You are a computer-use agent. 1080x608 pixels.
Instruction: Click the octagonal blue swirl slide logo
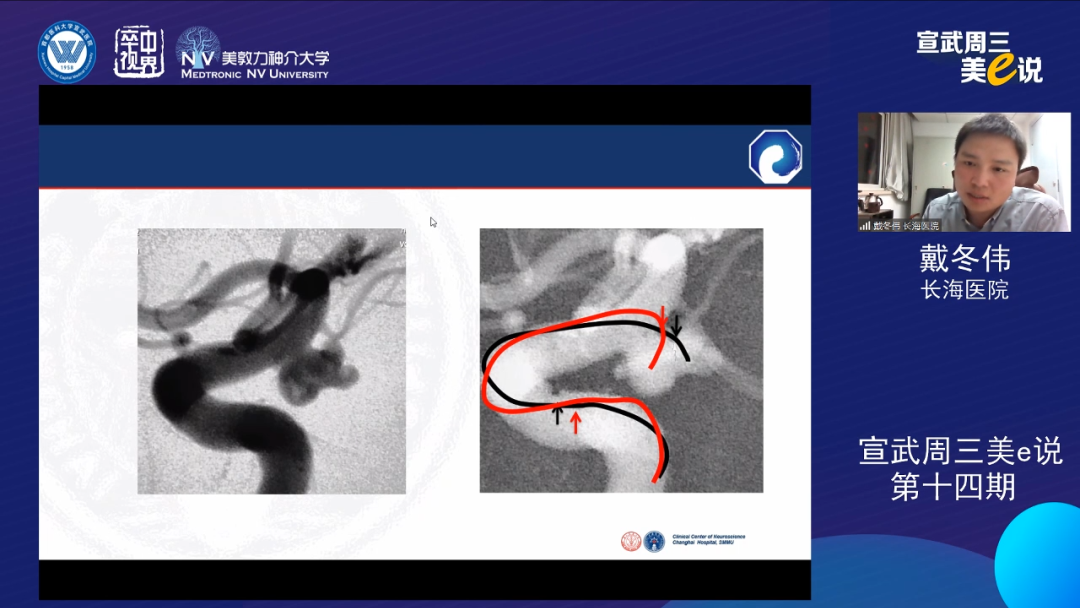(x=776, y=157)
